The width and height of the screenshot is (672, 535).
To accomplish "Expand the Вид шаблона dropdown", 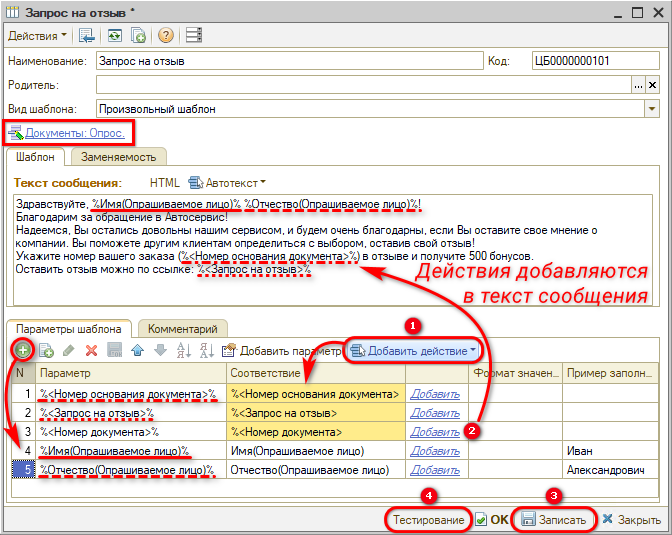I will pos(652,109).
